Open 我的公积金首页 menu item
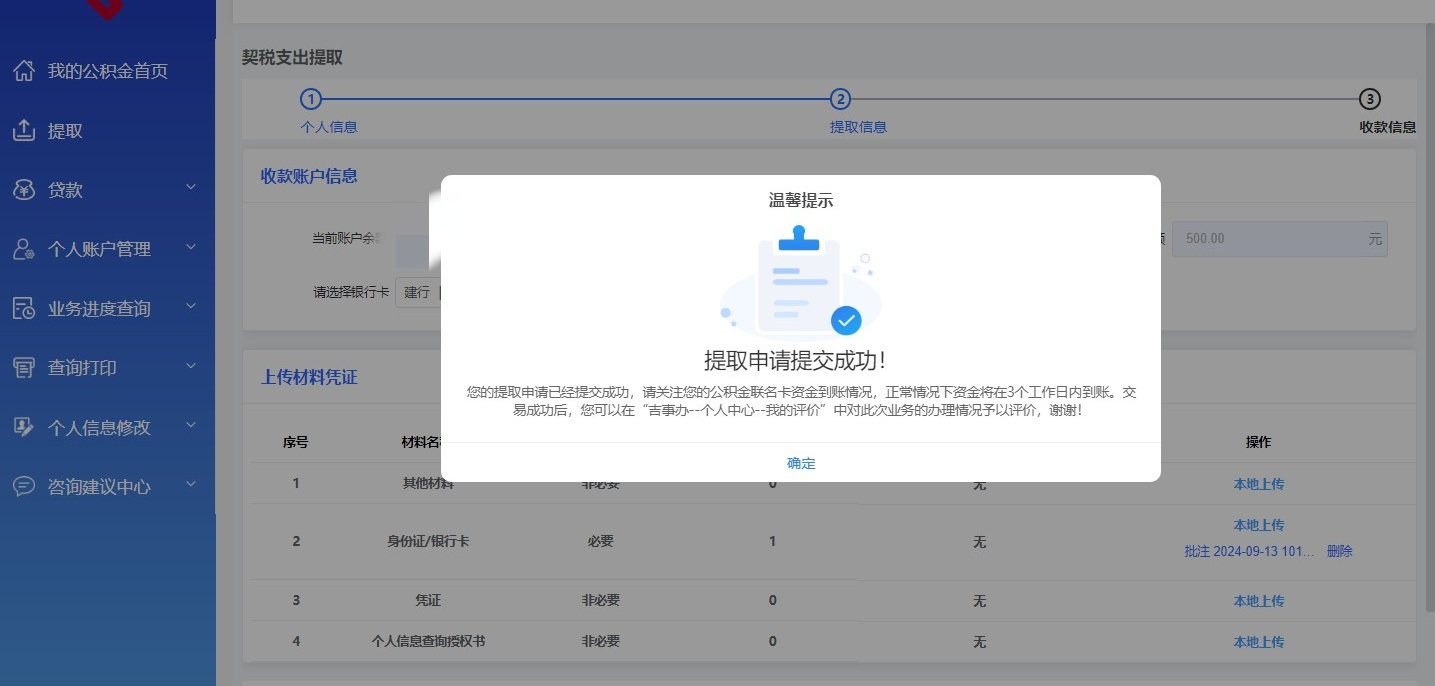This screenshot has height=686, width=1435. (x=107, y=71)
